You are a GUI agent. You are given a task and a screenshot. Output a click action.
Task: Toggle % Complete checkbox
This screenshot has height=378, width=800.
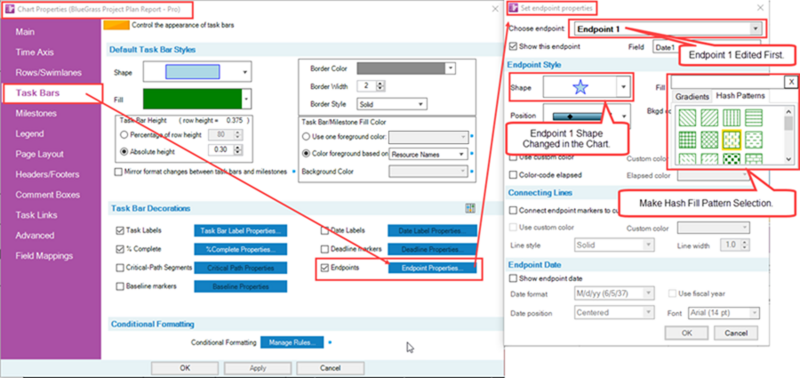pyautogui.click(x=120, y=249)
